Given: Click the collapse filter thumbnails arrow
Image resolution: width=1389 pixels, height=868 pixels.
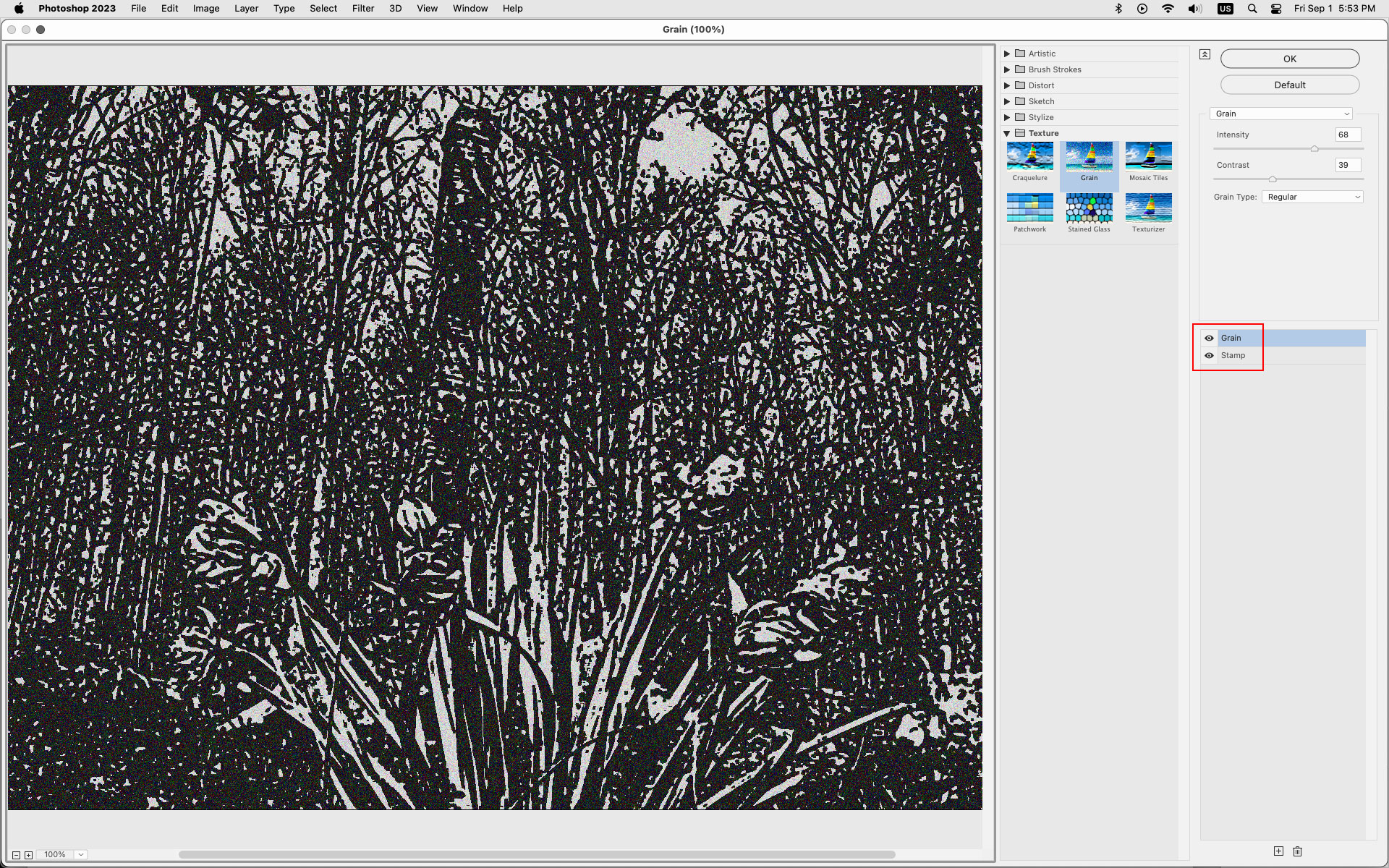Looking at the screenshot, I should (x=1204, y=54).
